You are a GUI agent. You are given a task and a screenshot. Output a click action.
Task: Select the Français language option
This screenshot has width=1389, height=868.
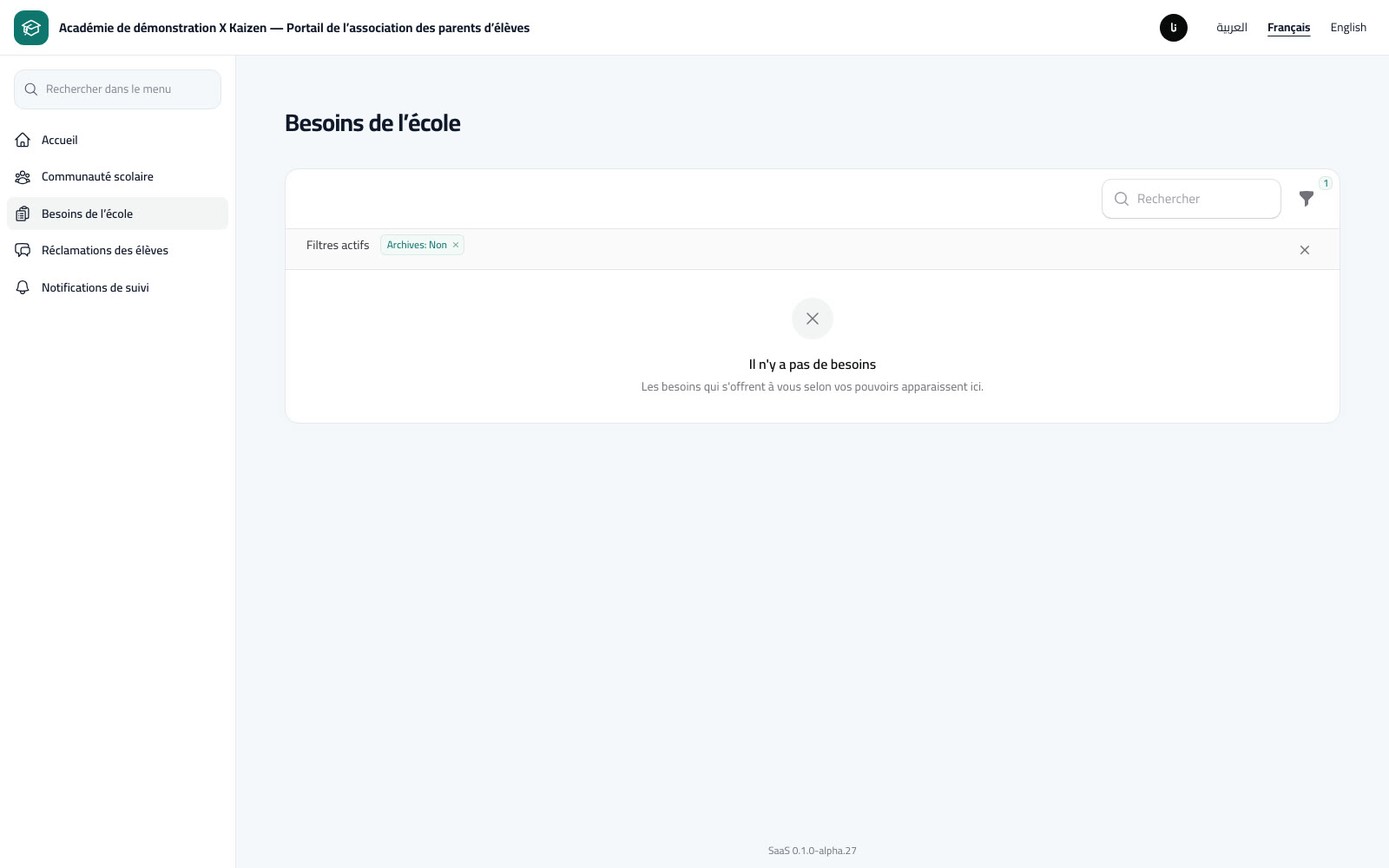coord(1288,28)
